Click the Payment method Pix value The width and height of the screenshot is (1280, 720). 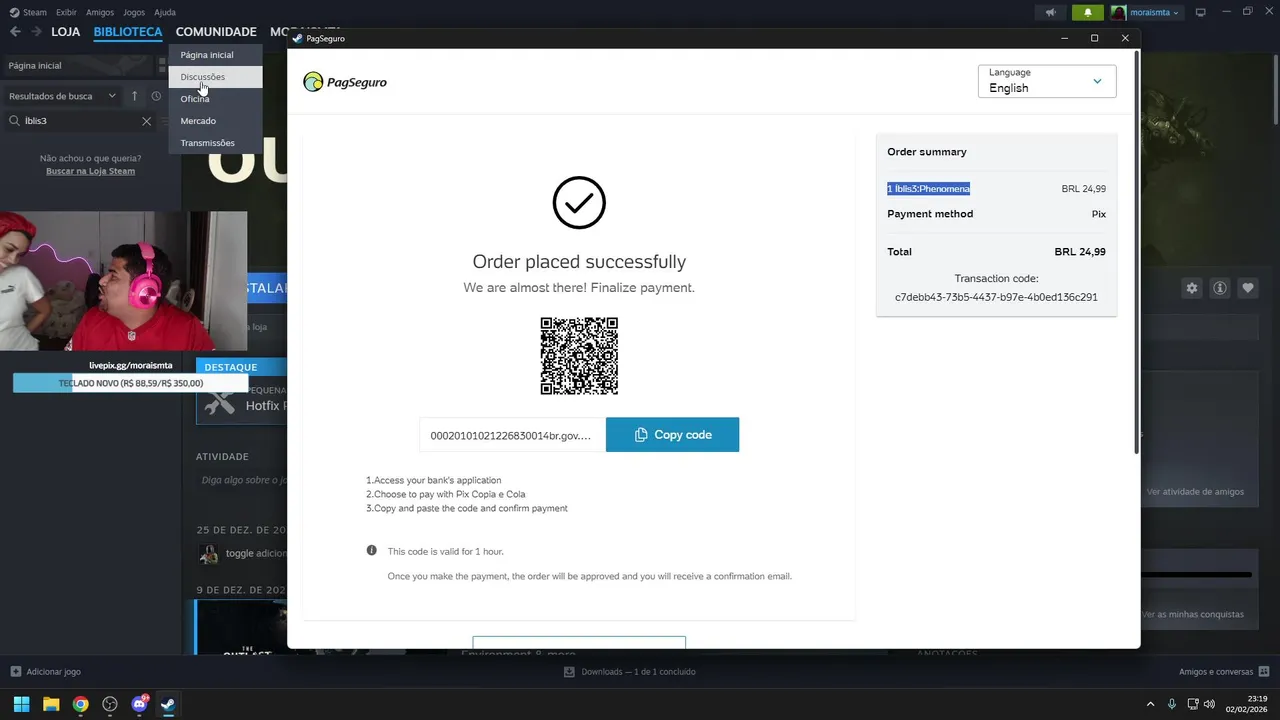pos(1099,214)
